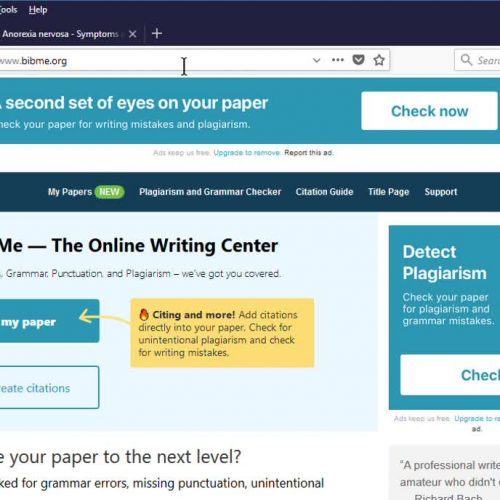Viewport: 500px width, 500px height.
Task: Open the Tools menu
Action: [x=8, y=10]
